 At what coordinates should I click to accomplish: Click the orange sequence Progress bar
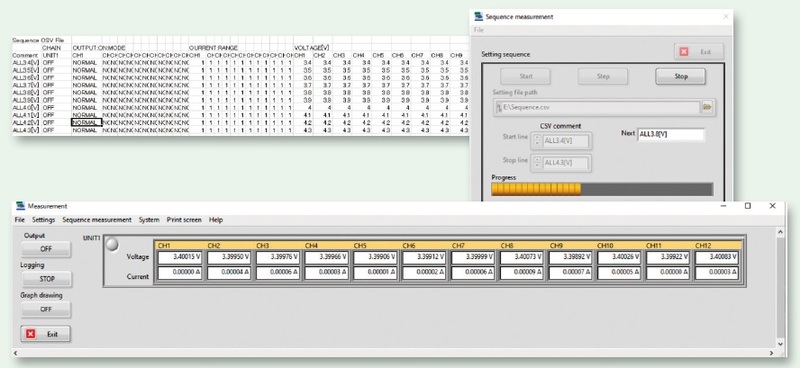click(x=602, y=189)
